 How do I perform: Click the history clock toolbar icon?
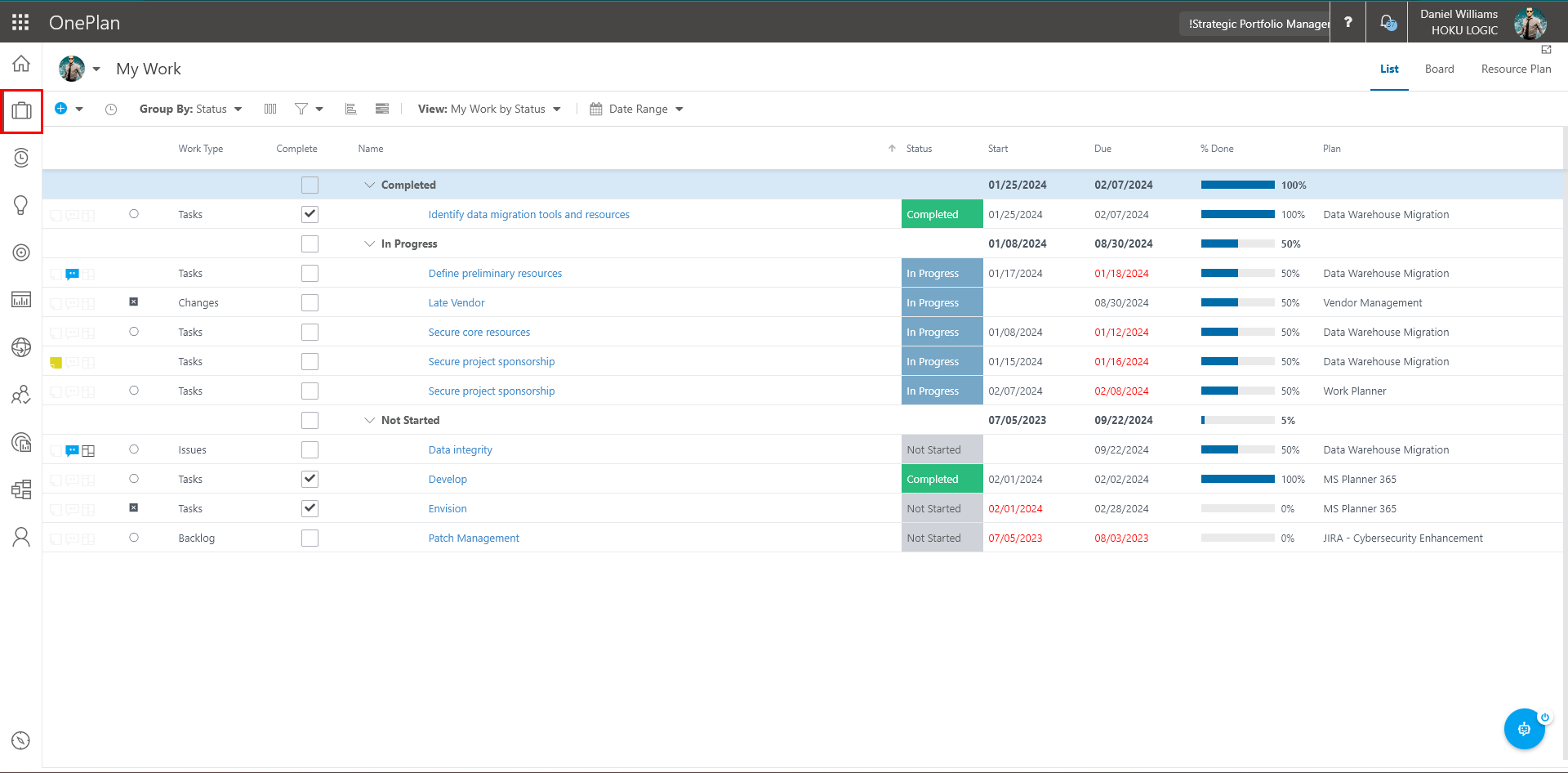(x=111, y=109)
